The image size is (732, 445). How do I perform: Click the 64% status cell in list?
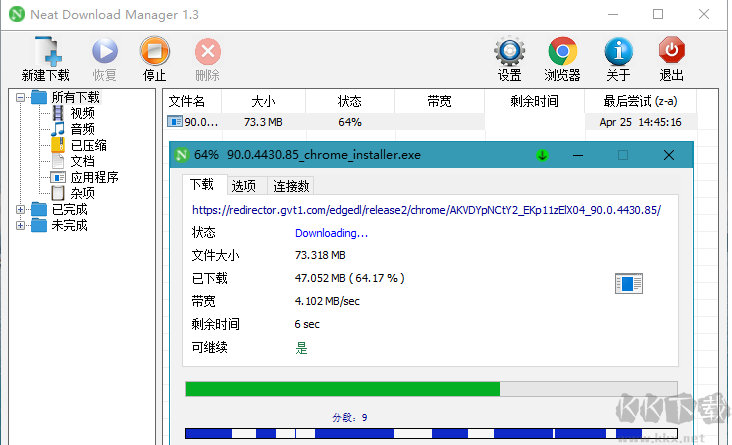(350, 122)
